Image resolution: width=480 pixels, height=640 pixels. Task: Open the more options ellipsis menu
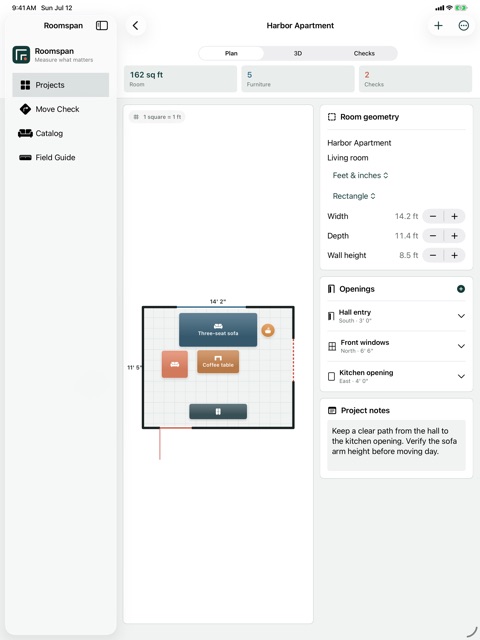pyautogui.click(x=464, y=26)
